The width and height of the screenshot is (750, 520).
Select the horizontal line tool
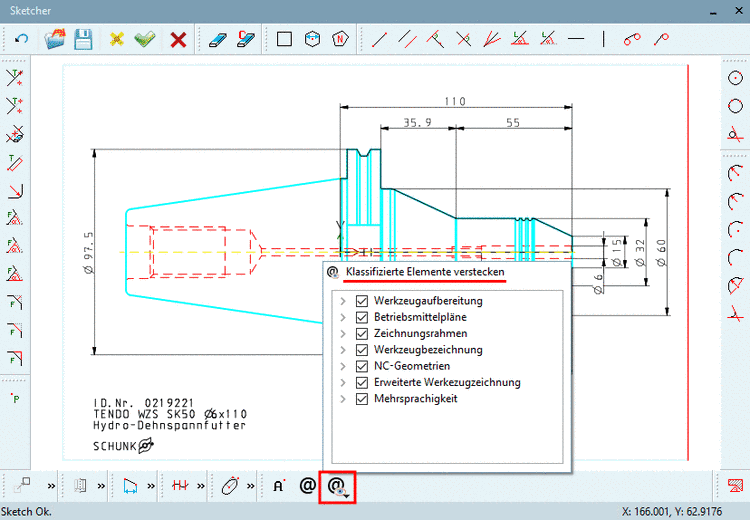point(576,39)
